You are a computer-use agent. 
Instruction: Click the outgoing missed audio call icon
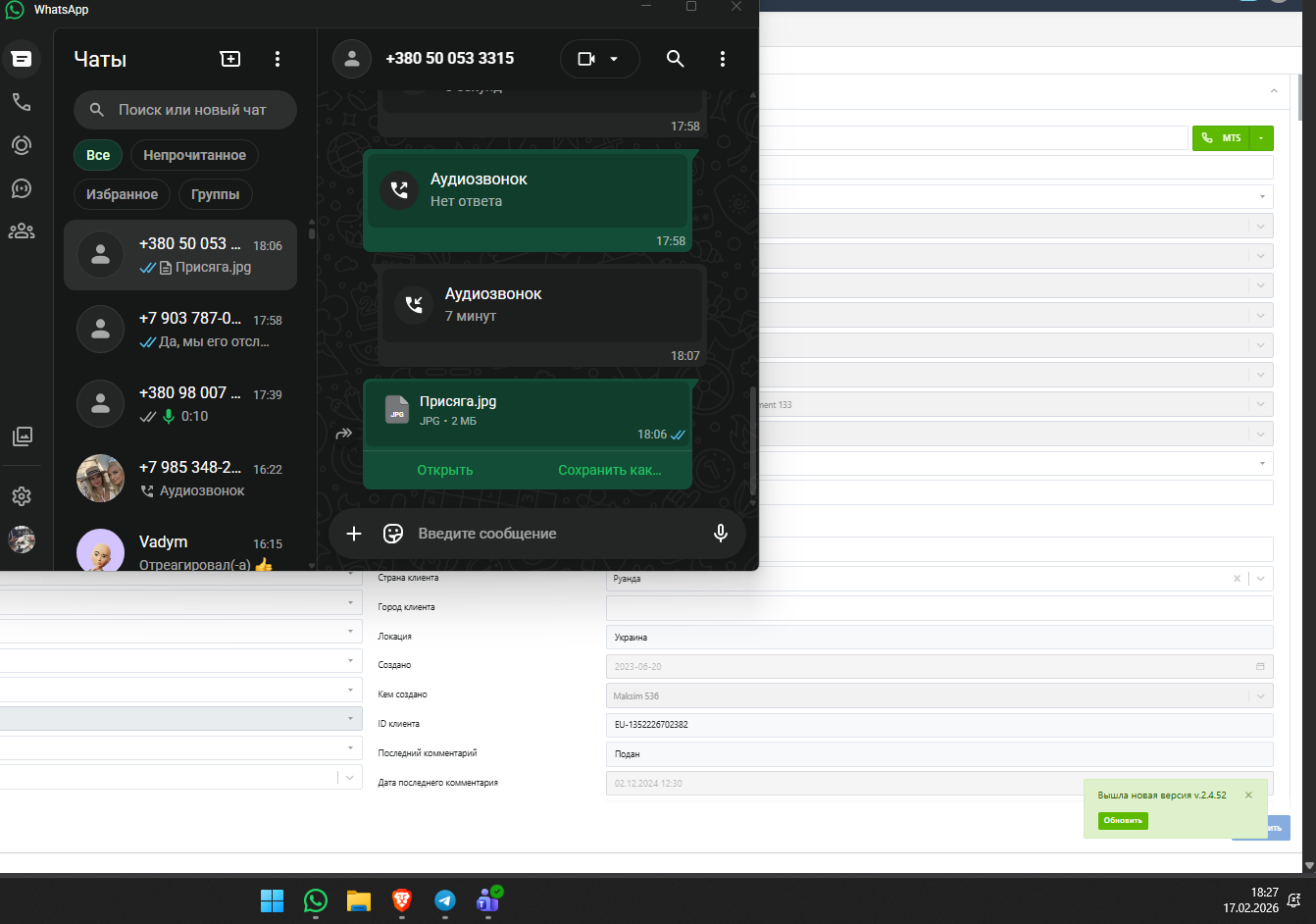click(x=399, y=190)
